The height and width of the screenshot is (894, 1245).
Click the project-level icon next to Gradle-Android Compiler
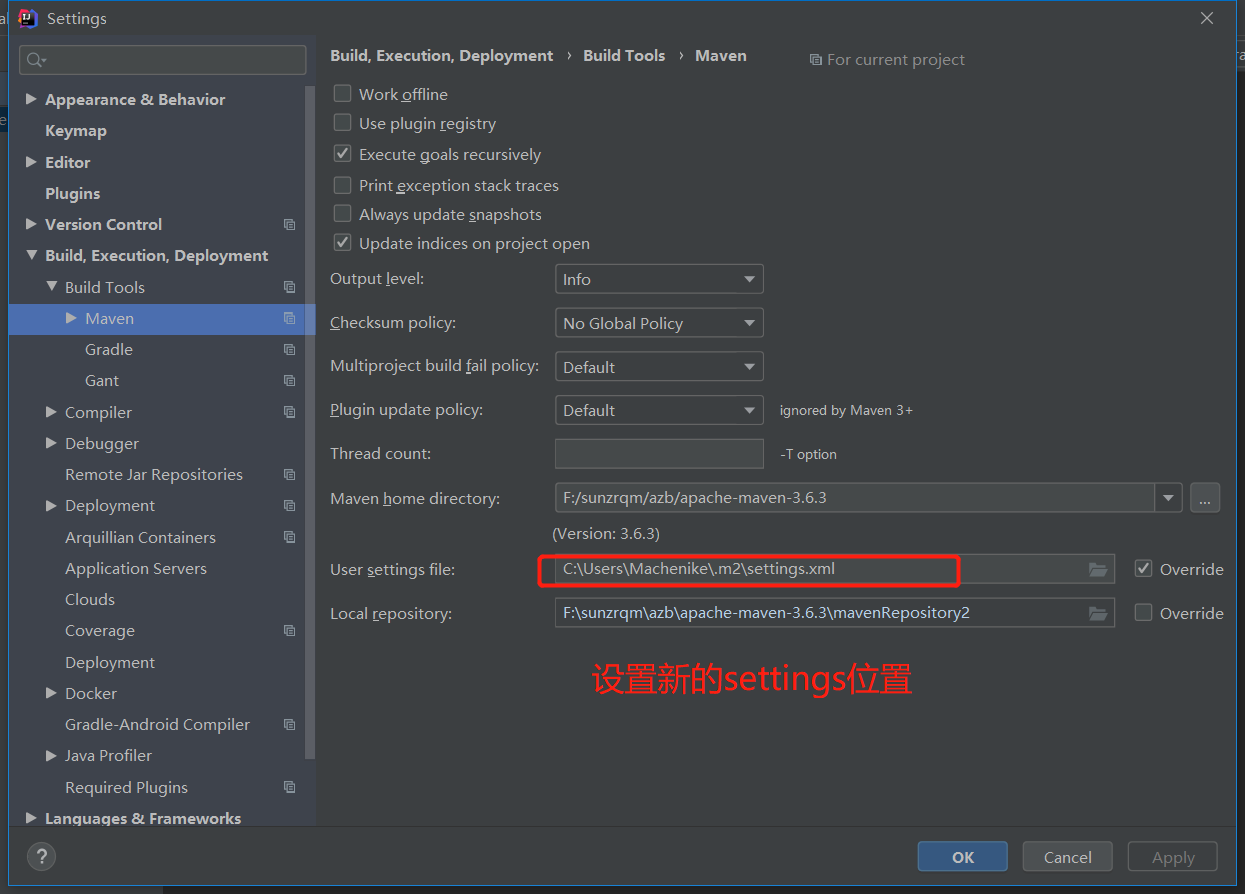pos(289,724)
